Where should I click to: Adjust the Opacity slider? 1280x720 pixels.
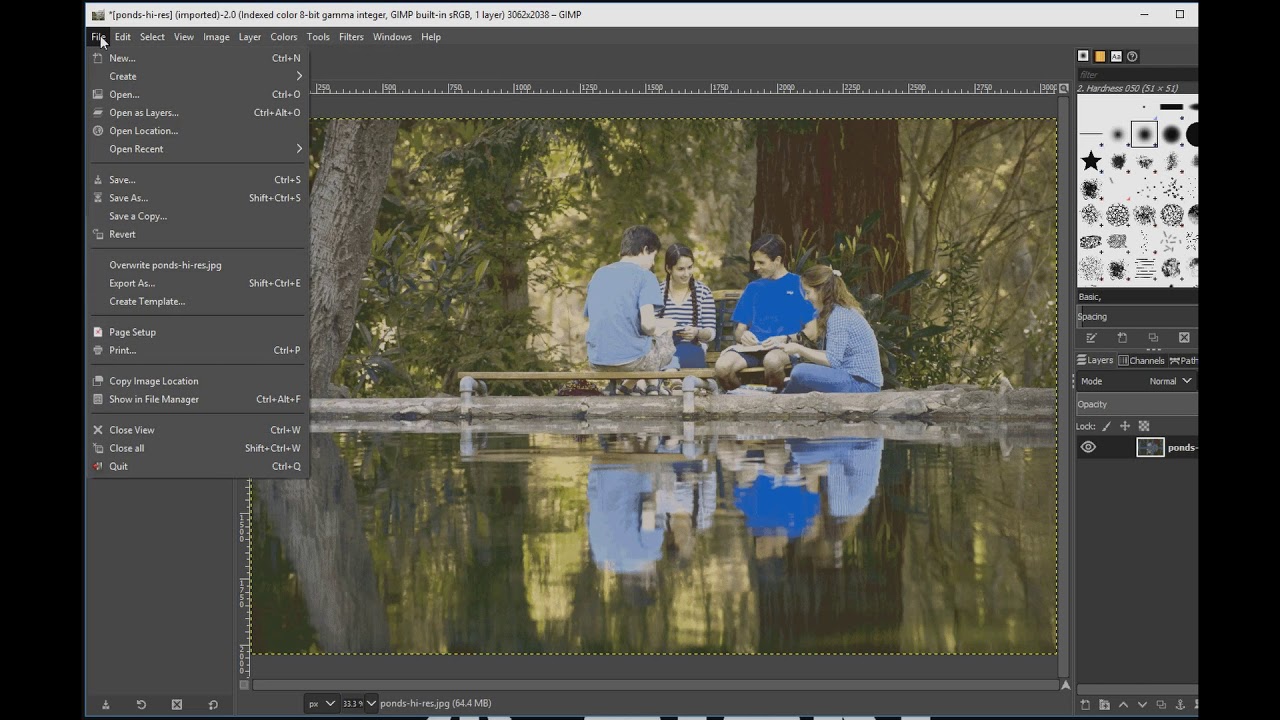pyautogui.click(x=1137, y=404)
